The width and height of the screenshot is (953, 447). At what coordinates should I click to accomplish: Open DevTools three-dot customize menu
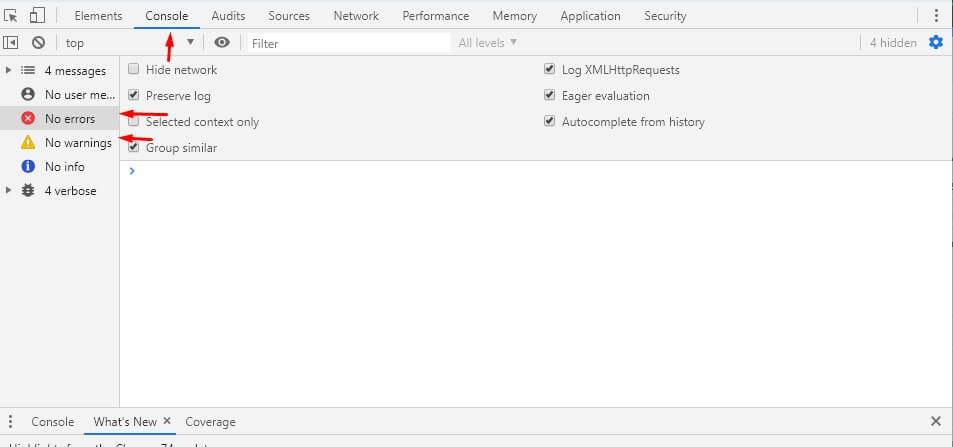coord(936,16)
